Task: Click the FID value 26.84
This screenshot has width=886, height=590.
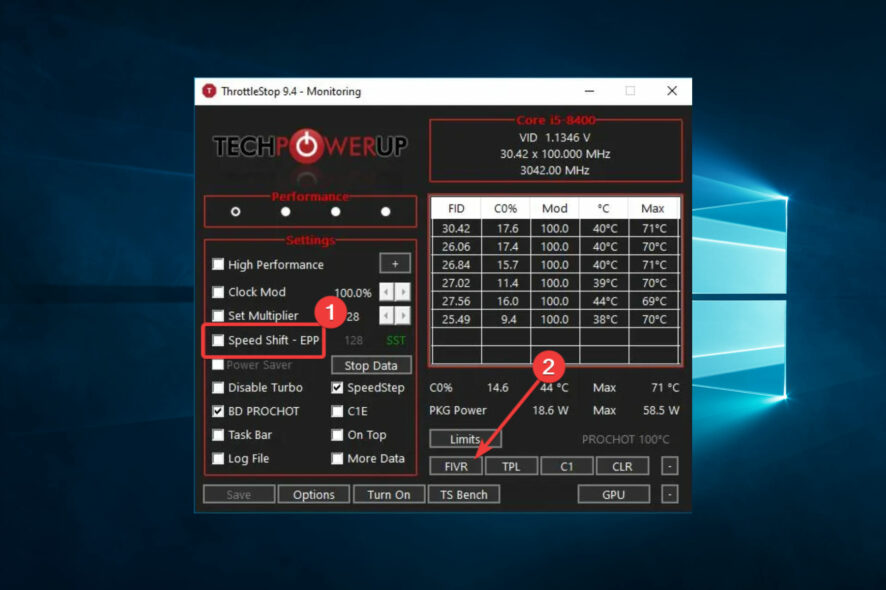Action: (456, 265)
